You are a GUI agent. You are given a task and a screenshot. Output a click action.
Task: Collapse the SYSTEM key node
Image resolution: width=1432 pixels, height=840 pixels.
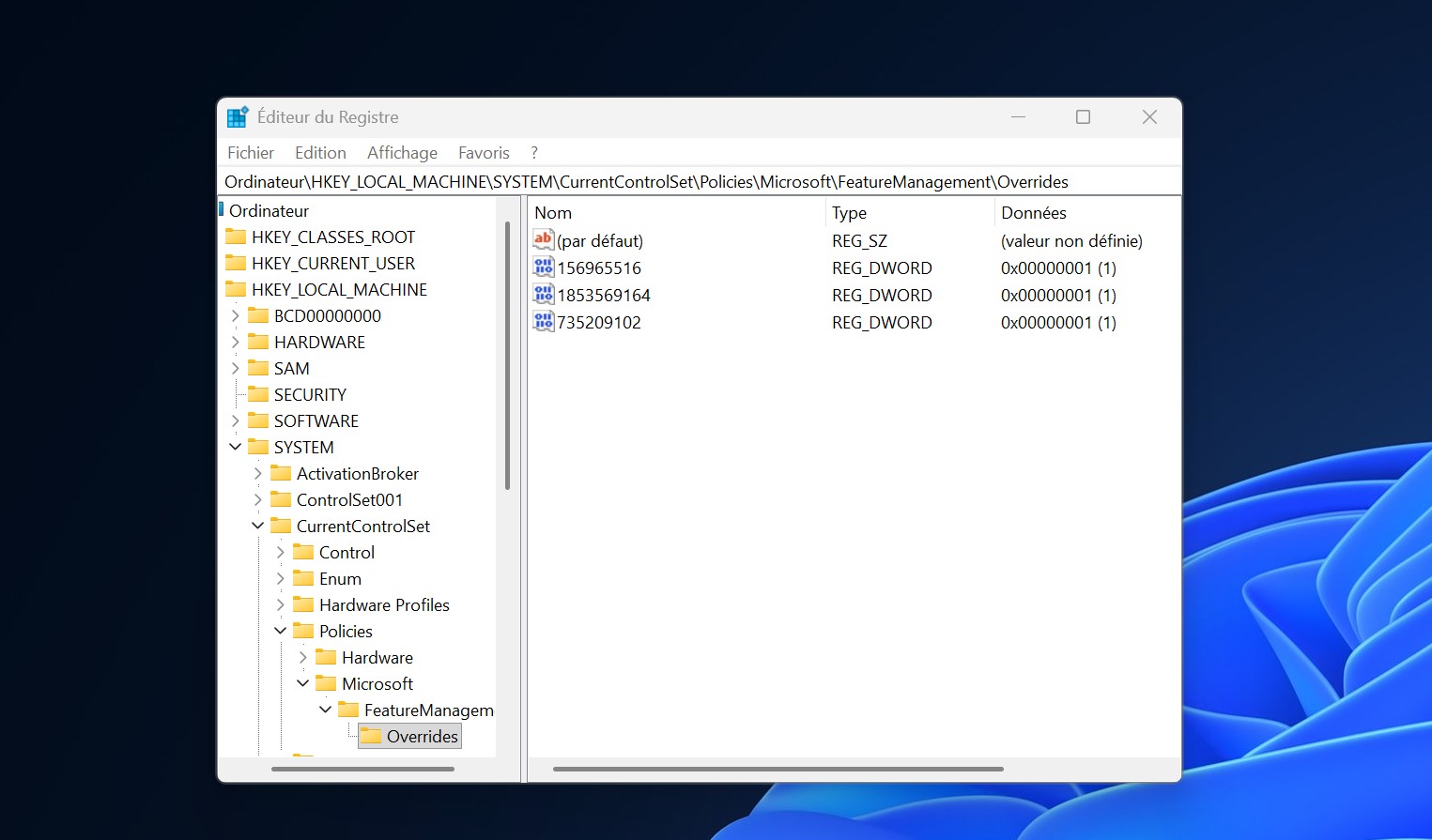236,448
